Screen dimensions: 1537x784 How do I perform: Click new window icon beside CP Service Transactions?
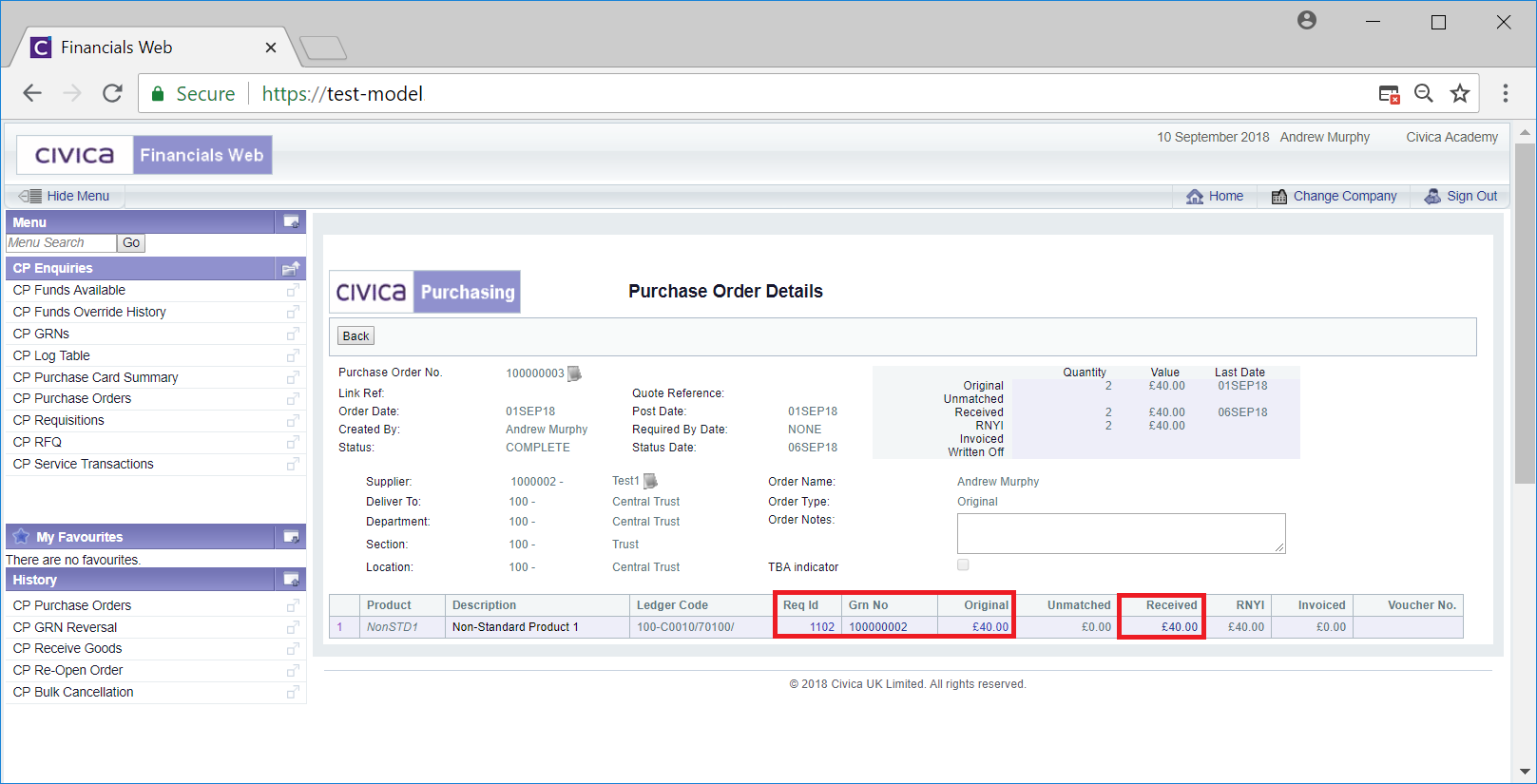point(293,464)
